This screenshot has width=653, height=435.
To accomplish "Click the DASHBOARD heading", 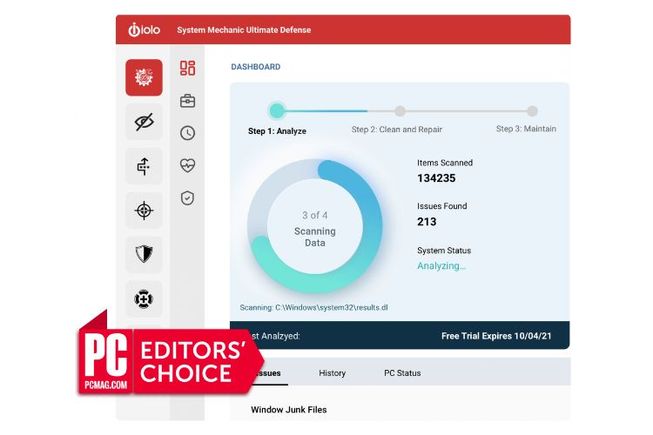I will pos(256,67).
